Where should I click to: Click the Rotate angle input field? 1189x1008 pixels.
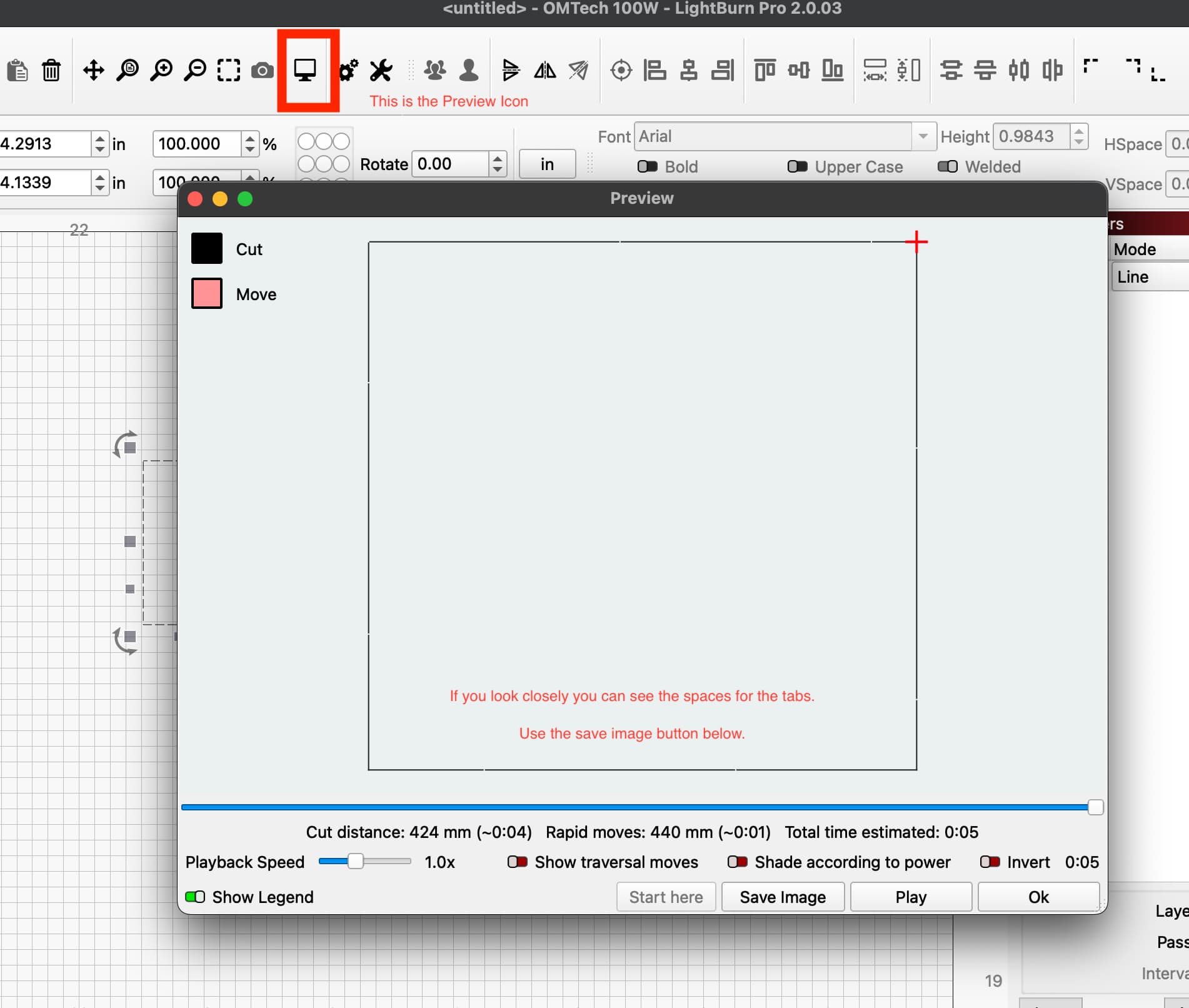450,164
